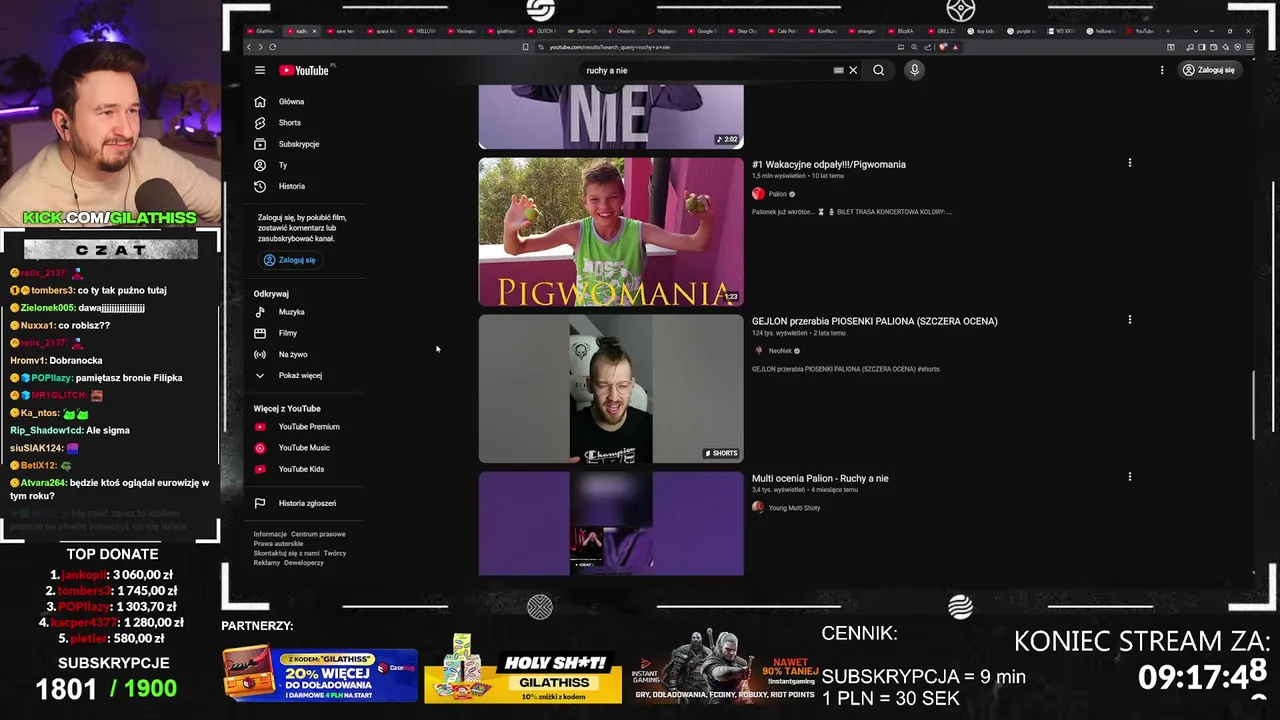Image resolution: width=1280 pixels, height=720 pixels.
Task: Open Subskrypcje in the sidebar
Action: [298, 144]
